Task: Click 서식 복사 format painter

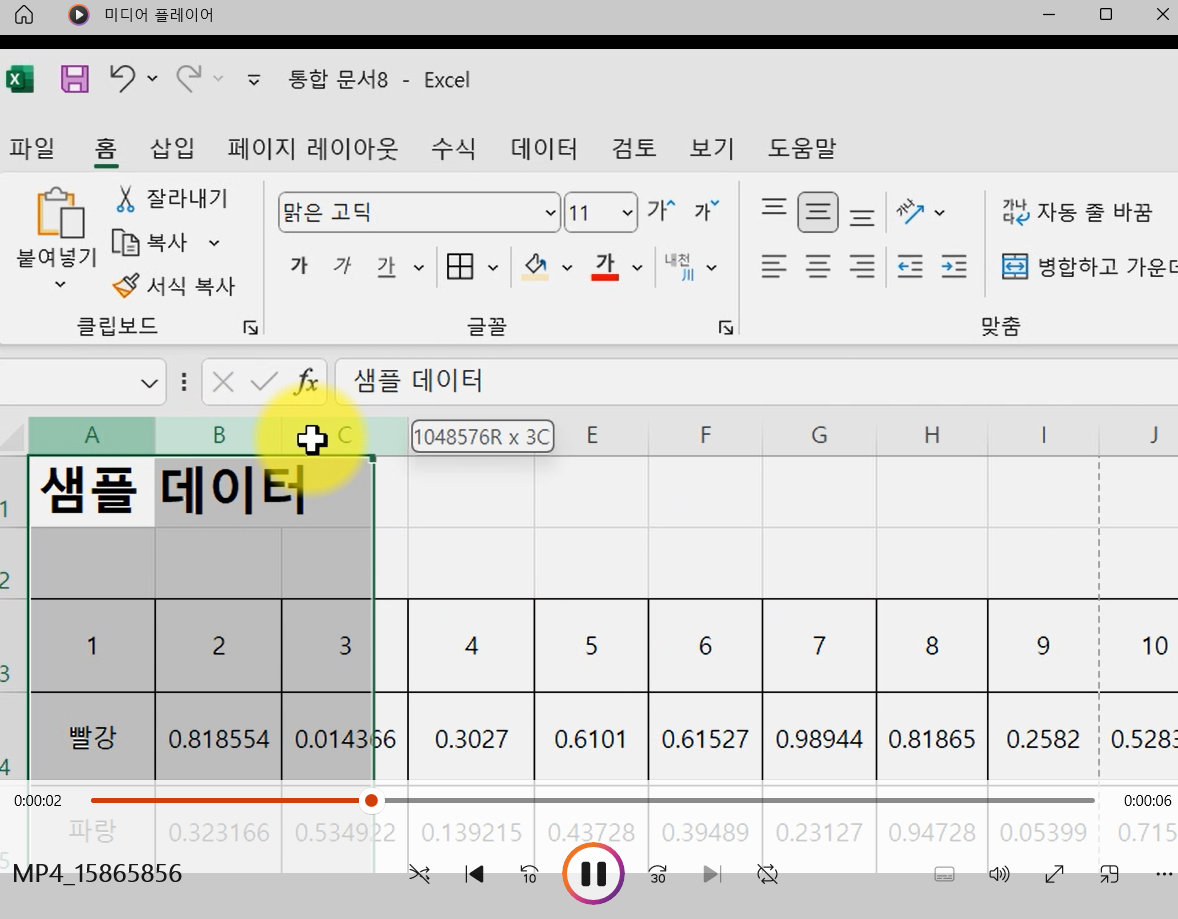Action: [174, 286]
